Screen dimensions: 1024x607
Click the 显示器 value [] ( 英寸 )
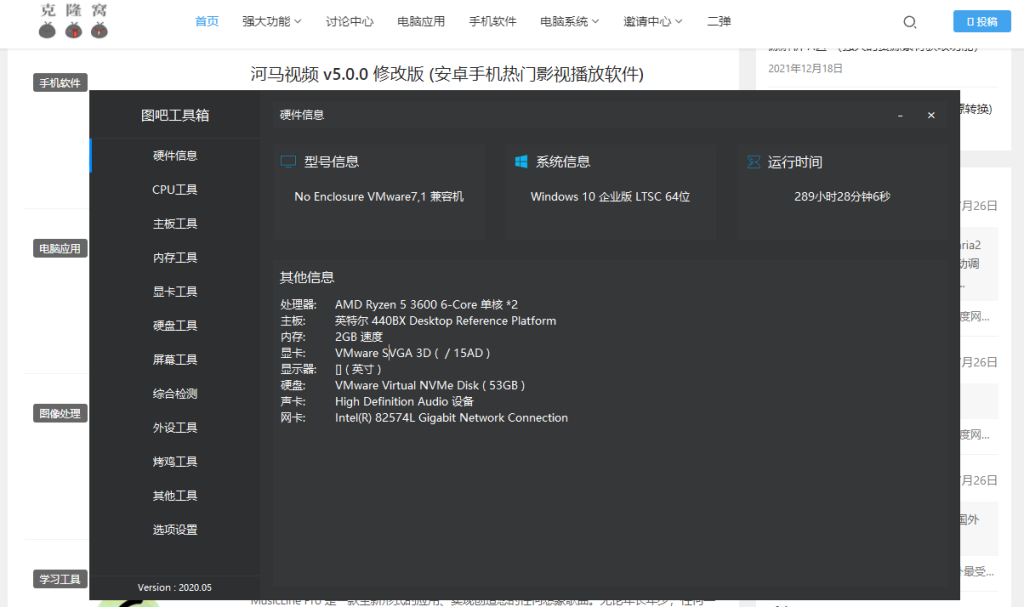pyautogui.click(x=358, y=369)
